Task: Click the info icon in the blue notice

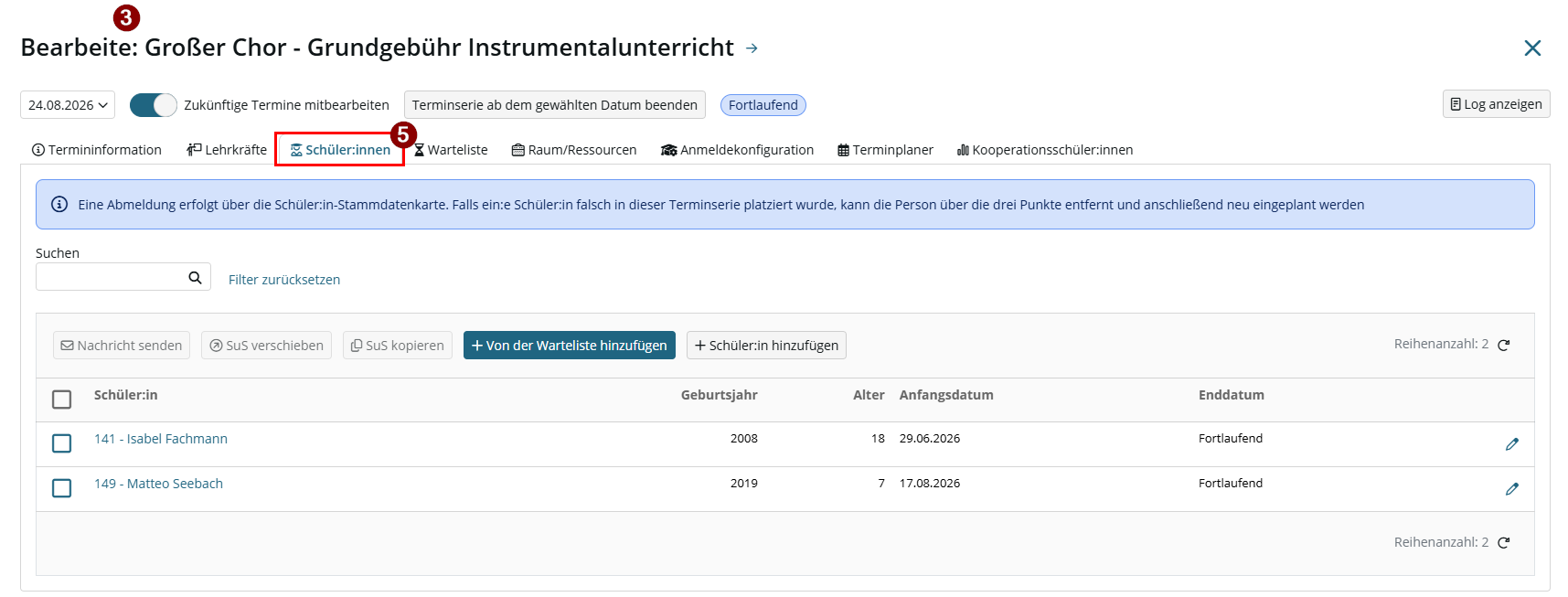Action: coord(59,205)
